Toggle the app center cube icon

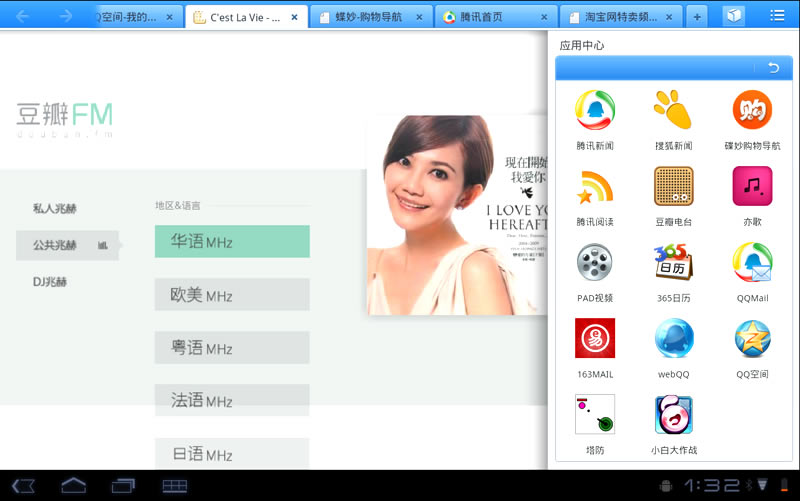click(734, 16)
